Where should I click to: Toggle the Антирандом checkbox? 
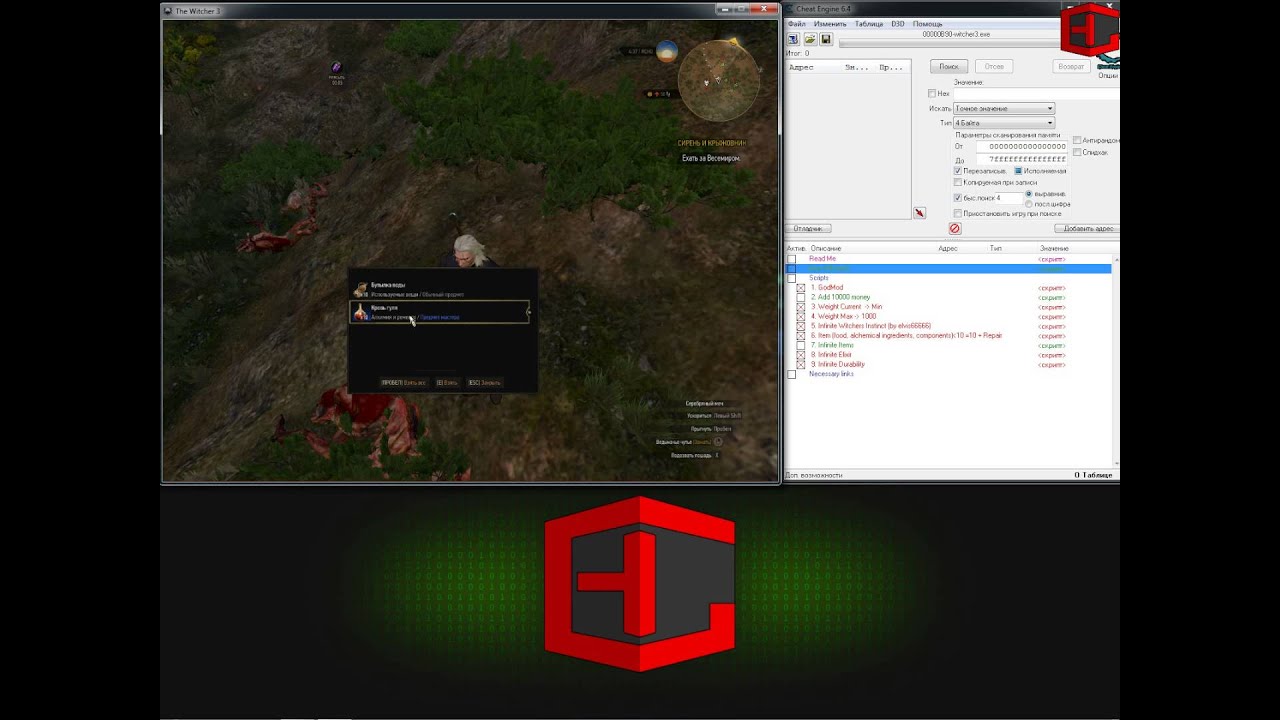pyautogui.click(x=1077, y=140)
